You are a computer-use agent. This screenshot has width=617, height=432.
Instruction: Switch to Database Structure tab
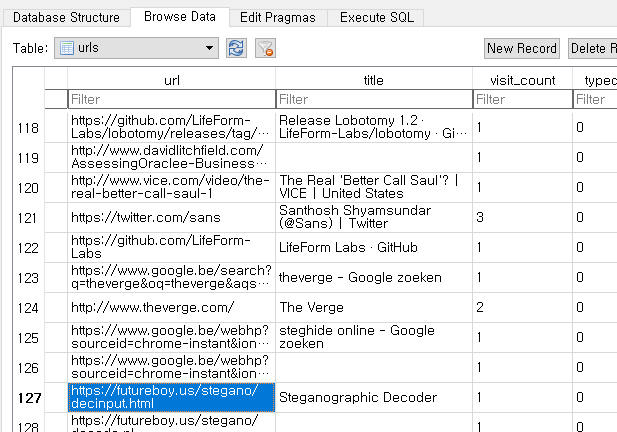point(66,18)
